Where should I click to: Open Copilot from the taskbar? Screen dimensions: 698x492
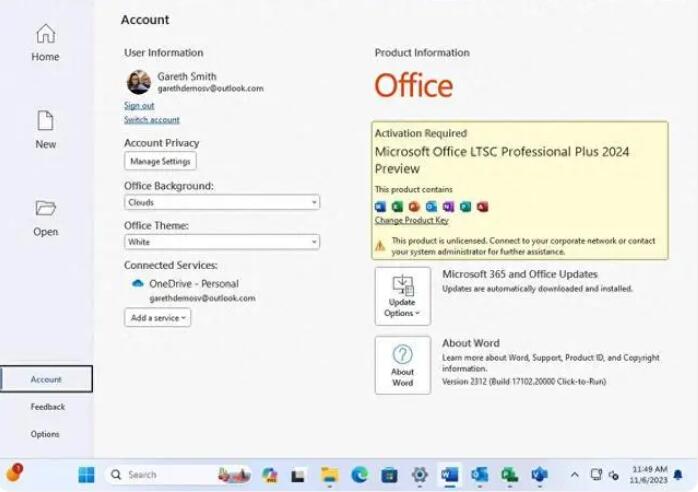(270, 475)
